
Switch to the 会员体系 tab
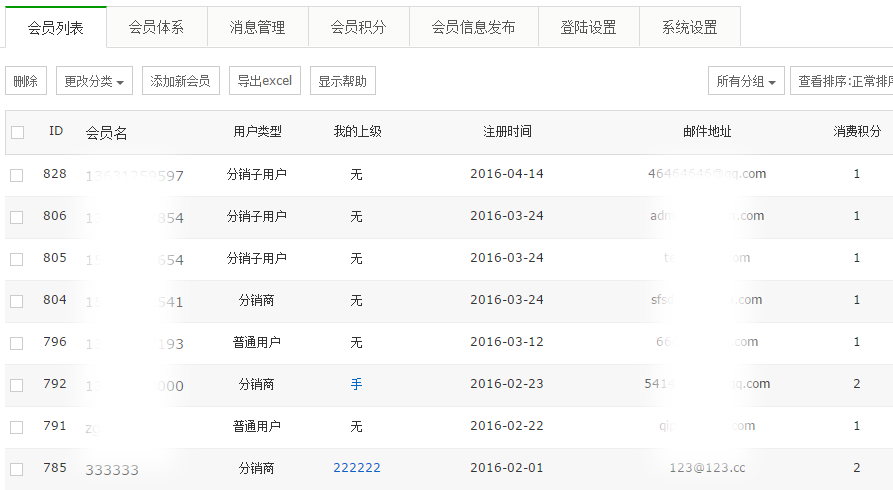156,27
